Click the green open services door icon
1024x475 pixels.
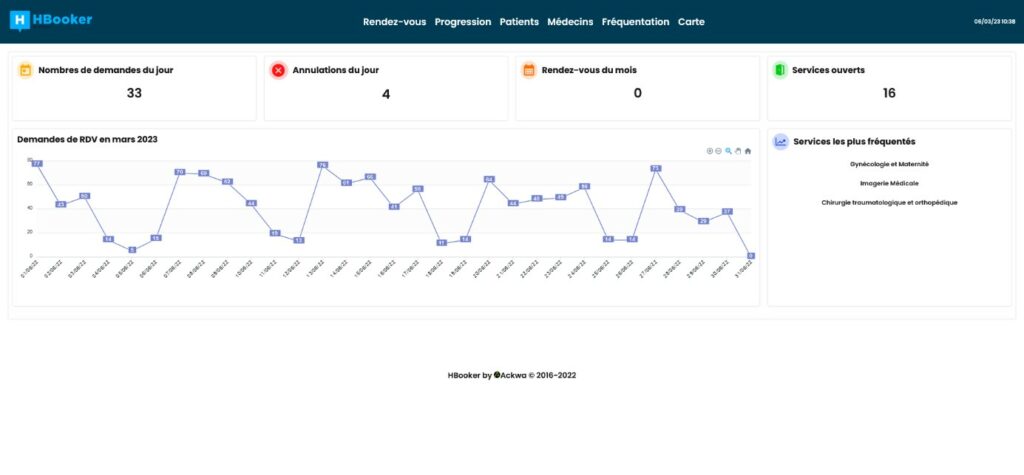coord(779,70)
